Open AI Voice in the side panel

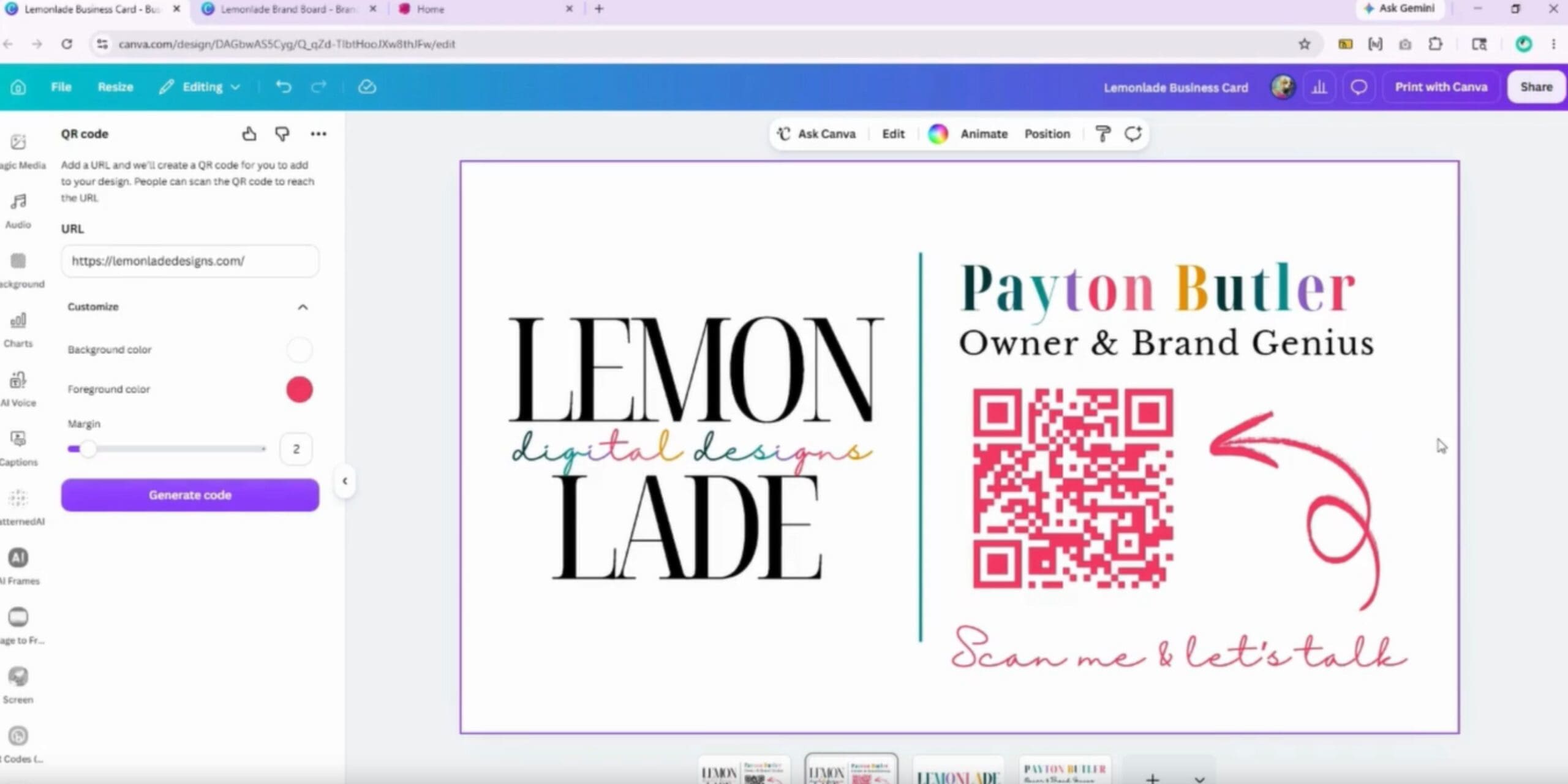18,389
